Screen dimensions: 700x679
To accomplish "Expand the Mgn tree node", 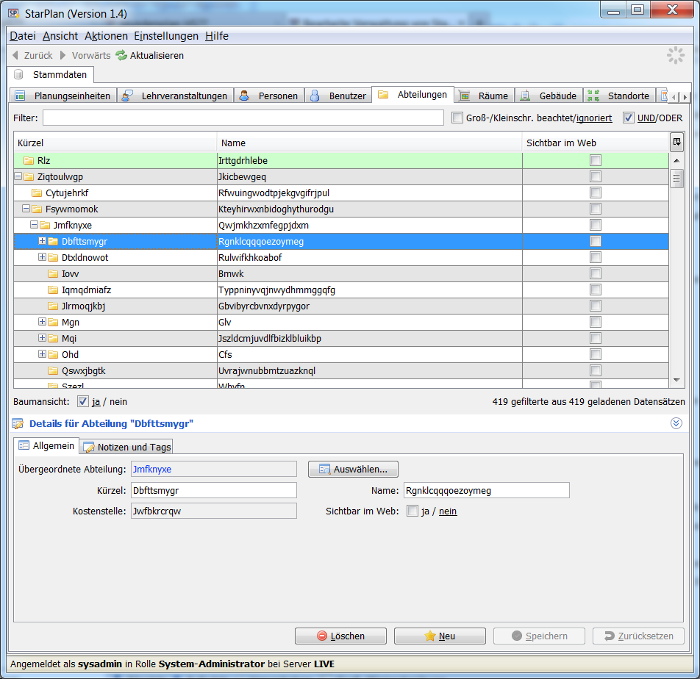I will click(x=42, y=322).
